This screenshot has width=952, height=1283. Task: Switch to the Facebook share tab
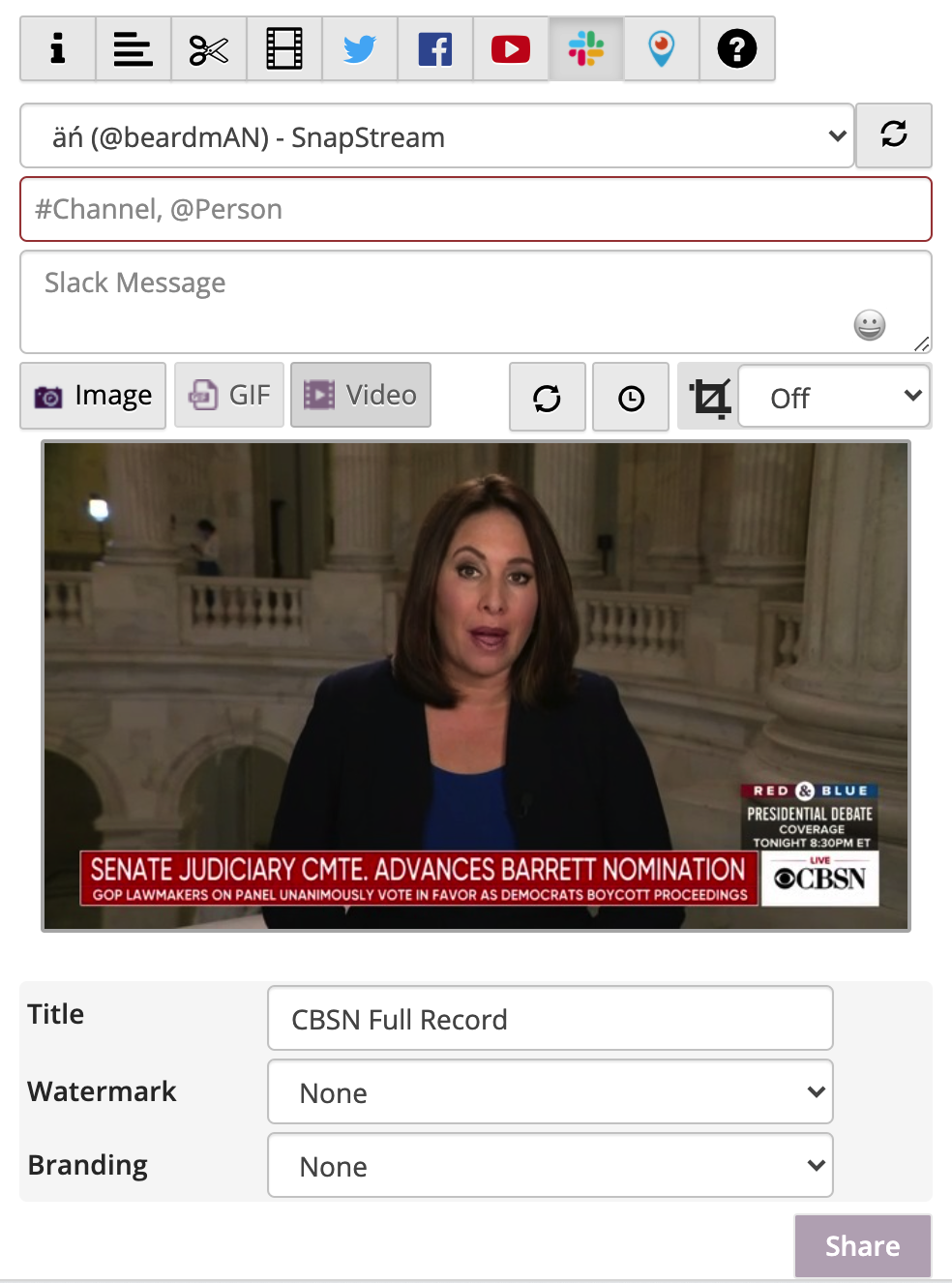(435, 48)
